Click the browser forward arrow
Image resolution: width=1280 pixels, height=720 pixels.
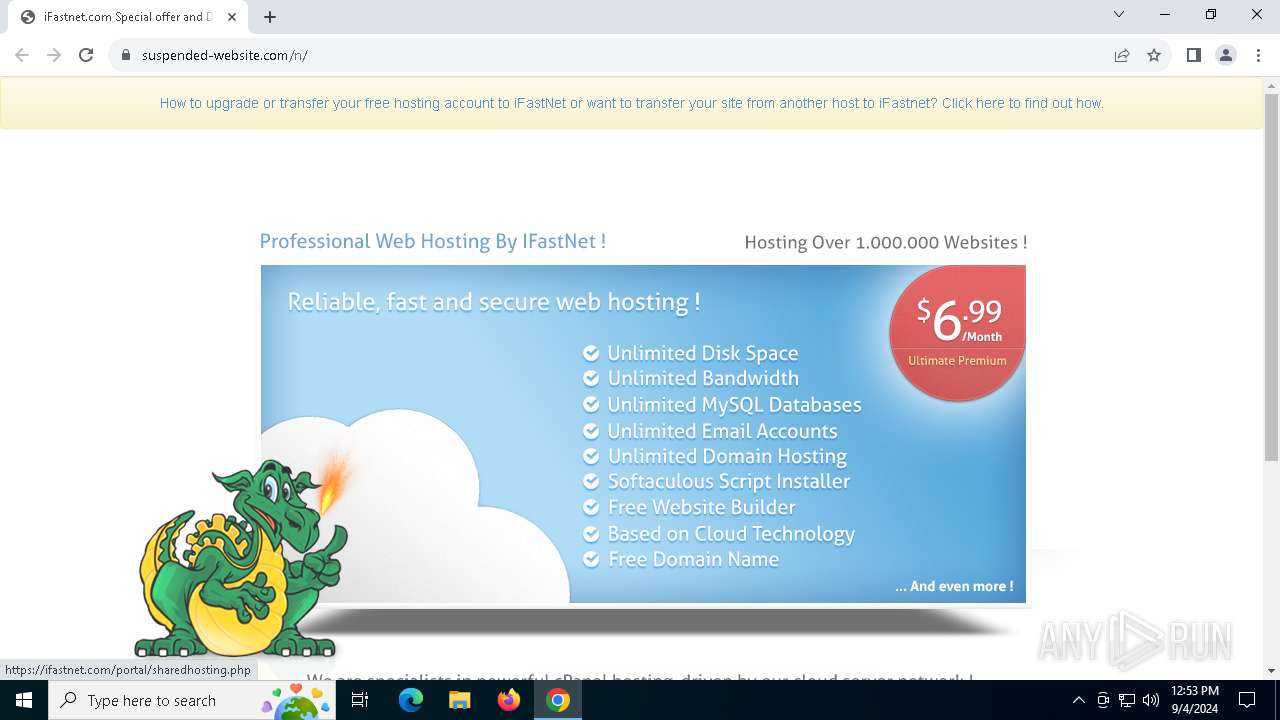tap(54, 55)
